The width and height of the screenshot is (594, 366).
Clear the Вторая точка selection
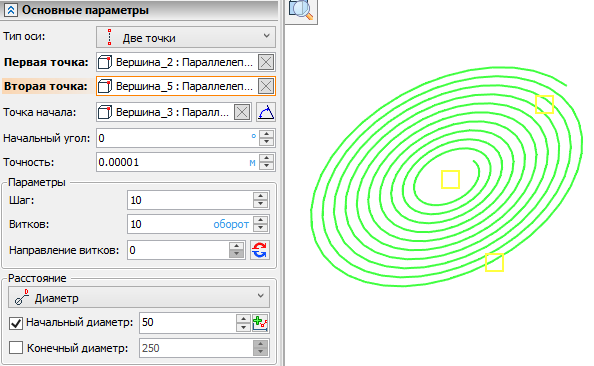click(x=266, y=86)
